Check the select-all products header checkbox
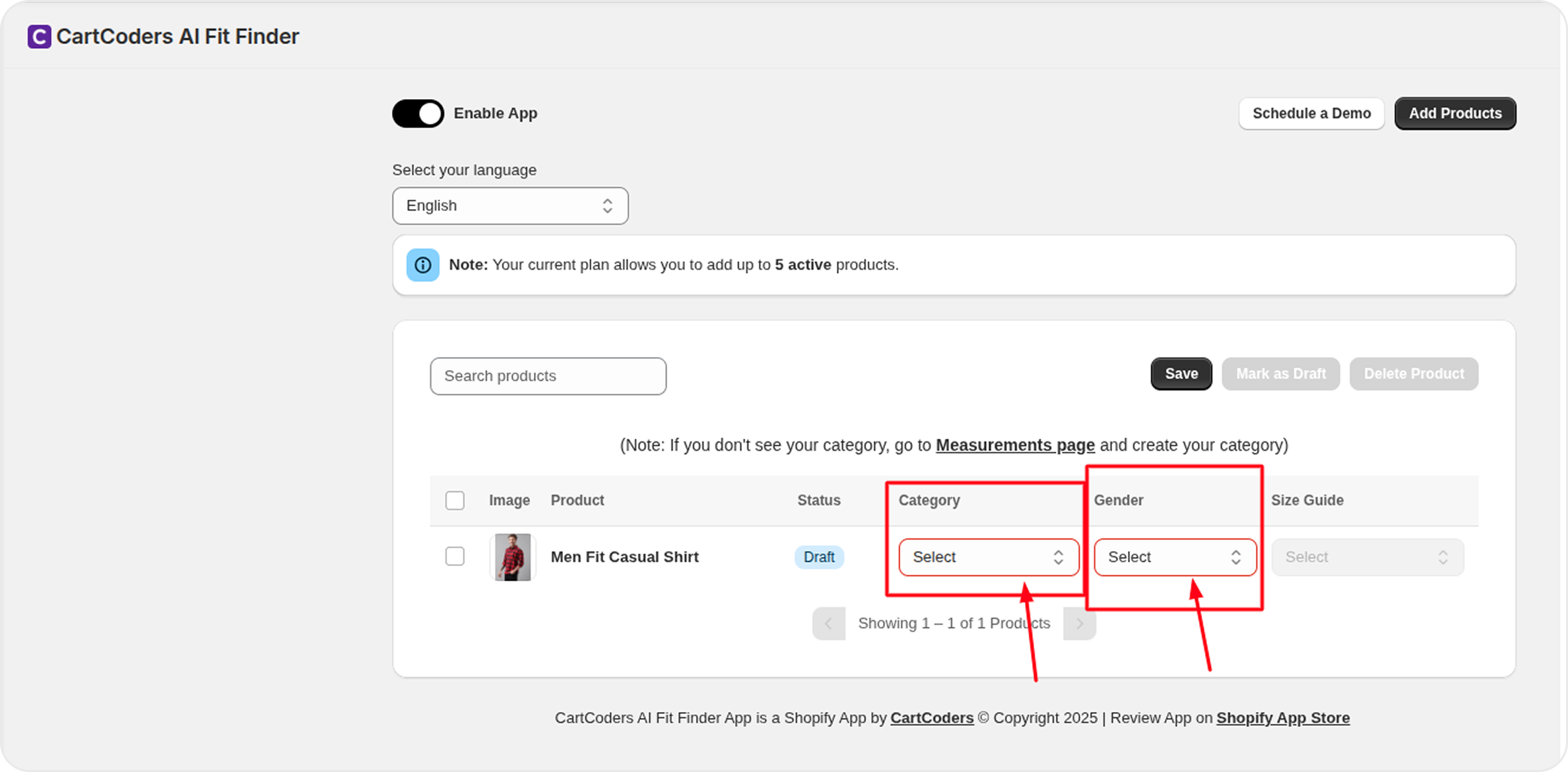The width and height of the screenshot is (1568, 772). point(455,500)
